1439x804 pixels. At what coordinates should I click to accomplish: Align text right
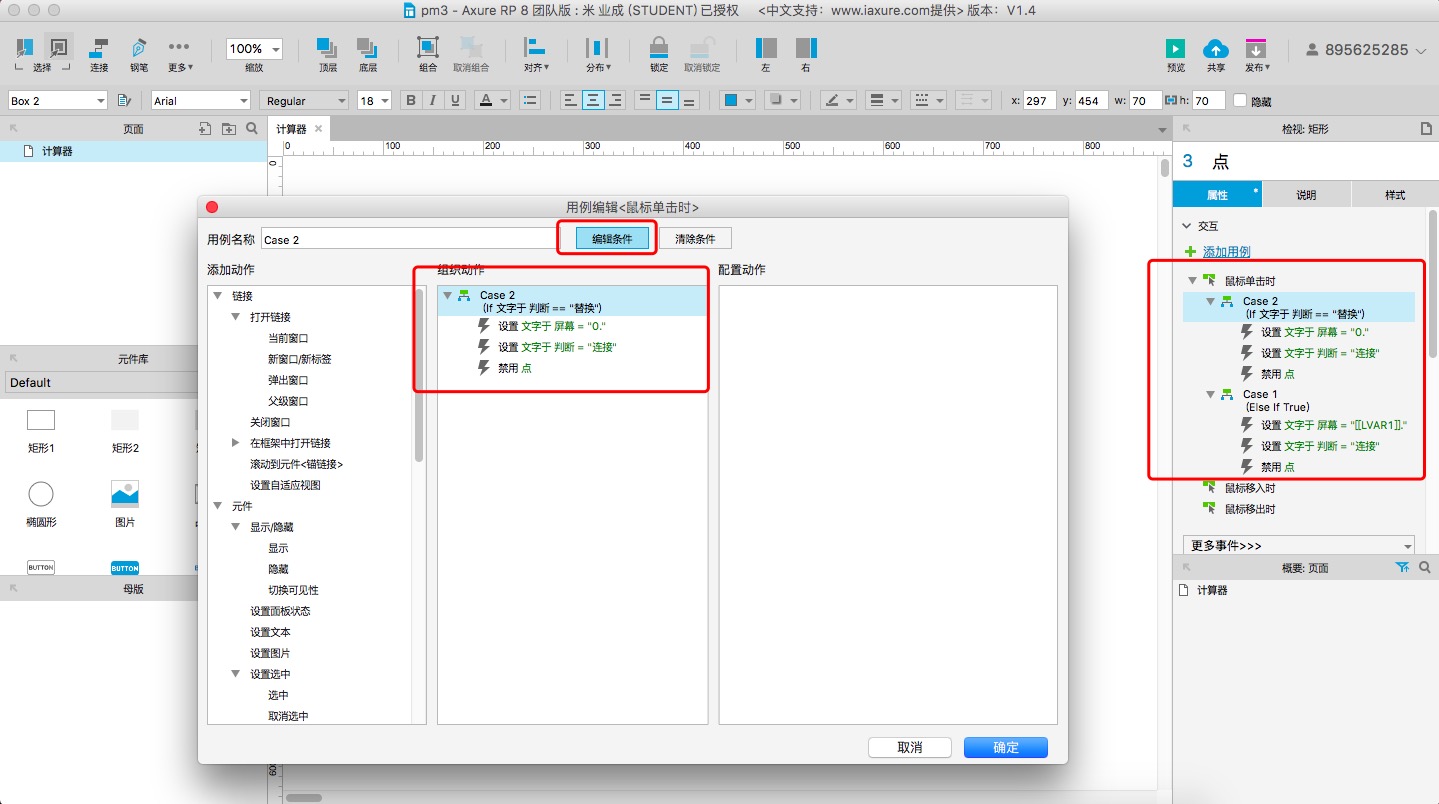point(616,100)
